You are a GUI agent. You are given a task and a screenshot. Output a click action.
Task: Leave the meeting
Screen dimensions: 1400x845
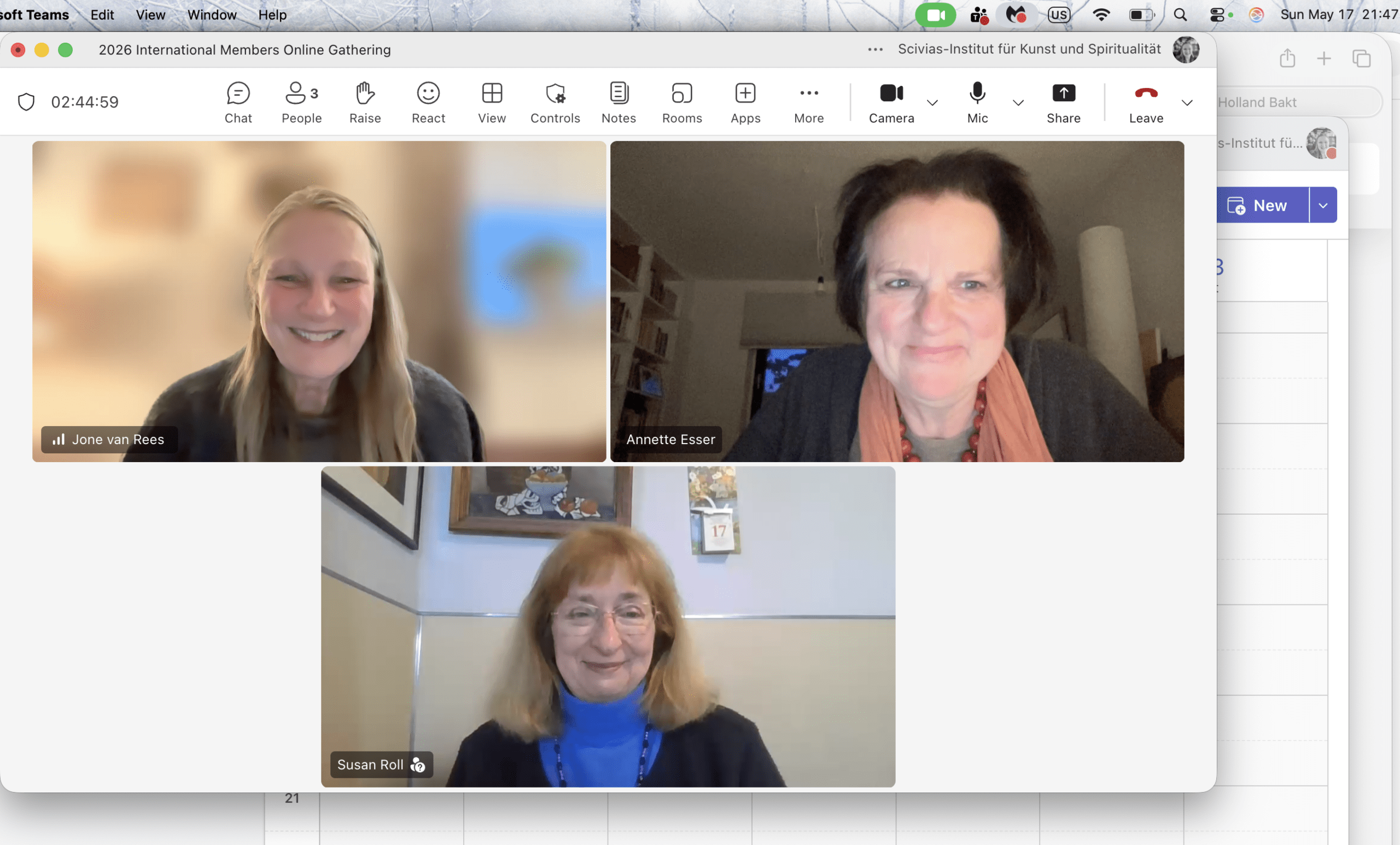[x=1146, y=102]
